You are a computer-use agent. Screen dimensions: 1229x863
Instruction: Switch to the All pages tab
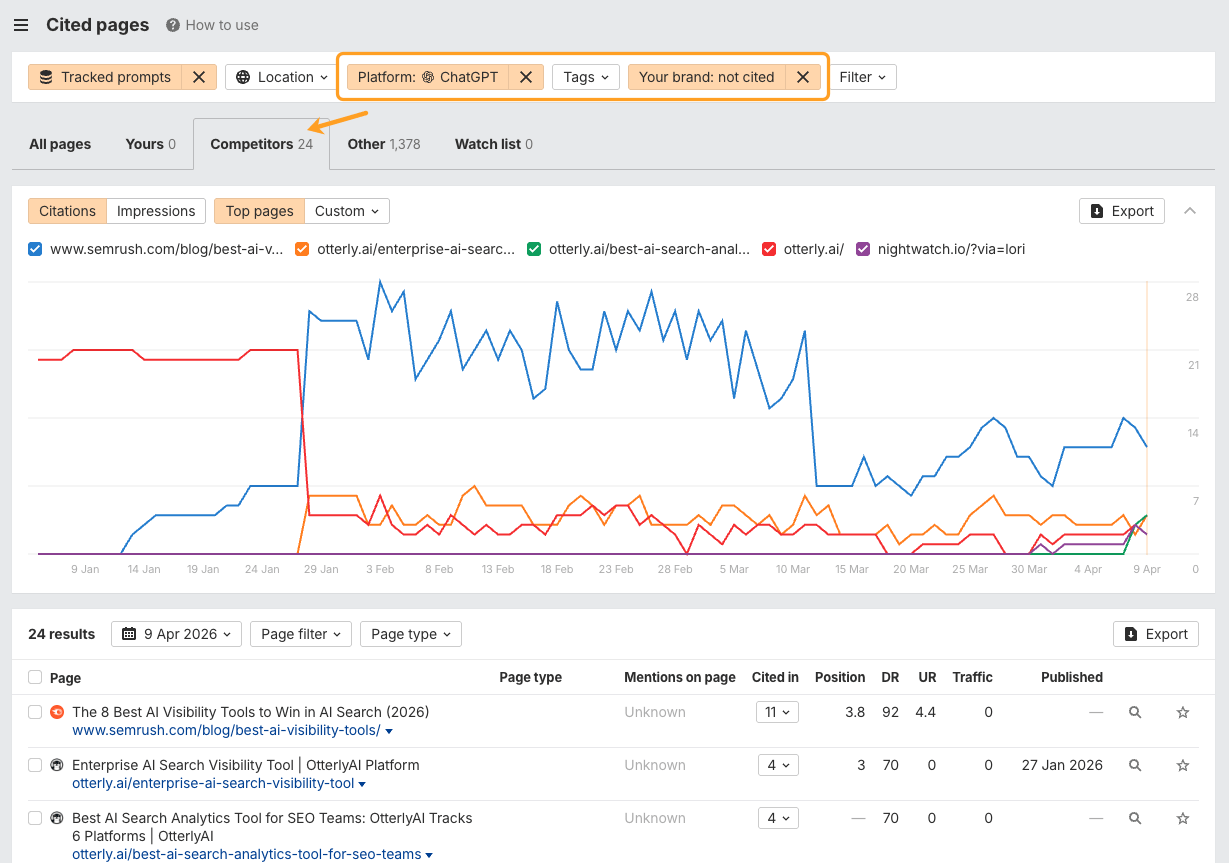(59, 144)
